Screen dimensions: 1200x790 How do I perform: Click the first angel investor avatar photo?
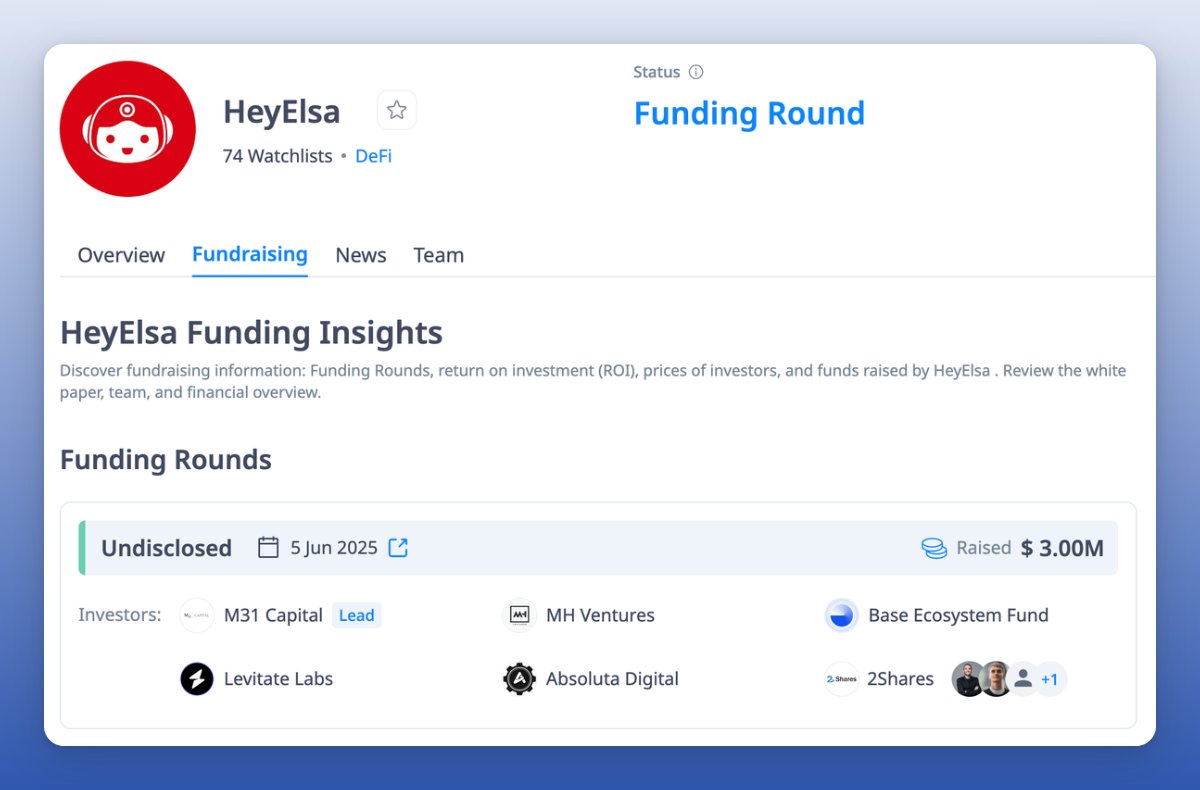click(967, 679)
